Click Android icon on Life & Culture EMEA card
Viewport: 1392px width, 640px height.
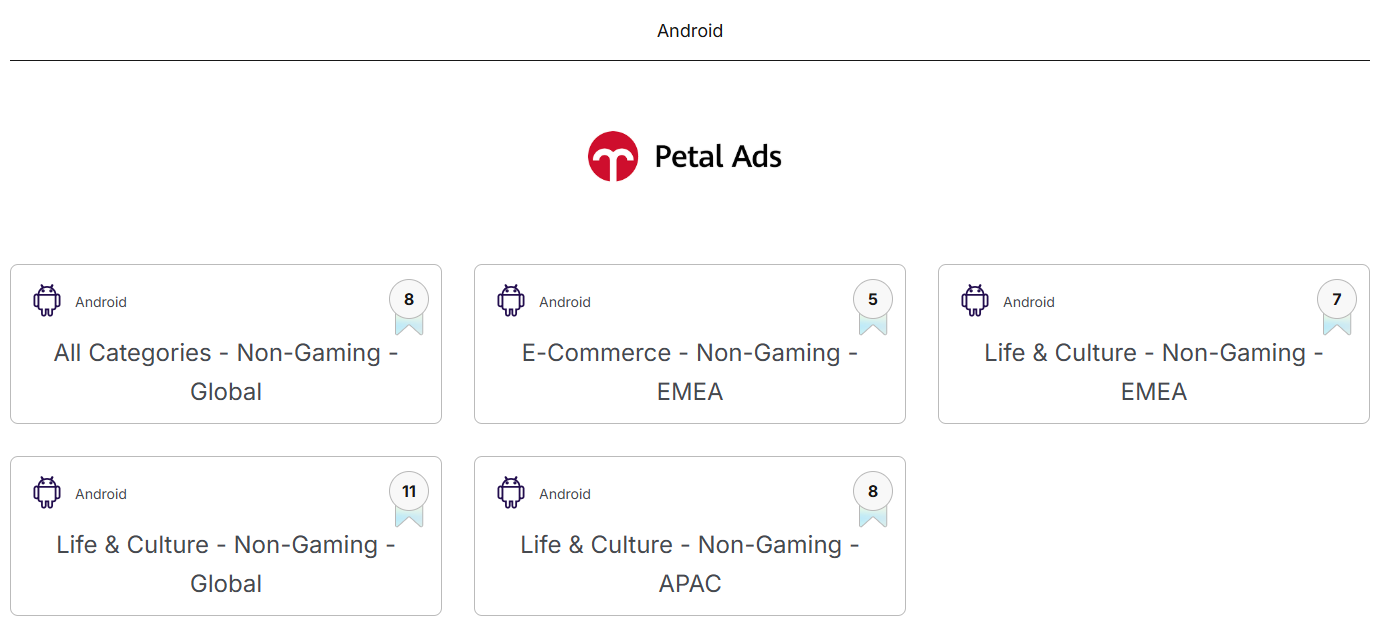tap(975, 301)
